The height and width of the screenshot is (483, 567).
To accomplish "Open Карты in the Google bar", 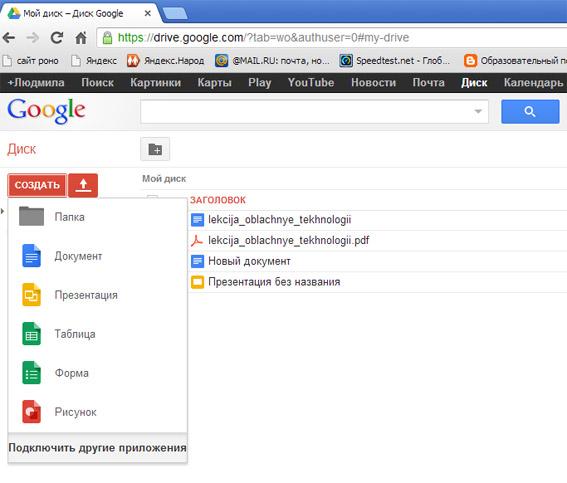I will (214, 83).
